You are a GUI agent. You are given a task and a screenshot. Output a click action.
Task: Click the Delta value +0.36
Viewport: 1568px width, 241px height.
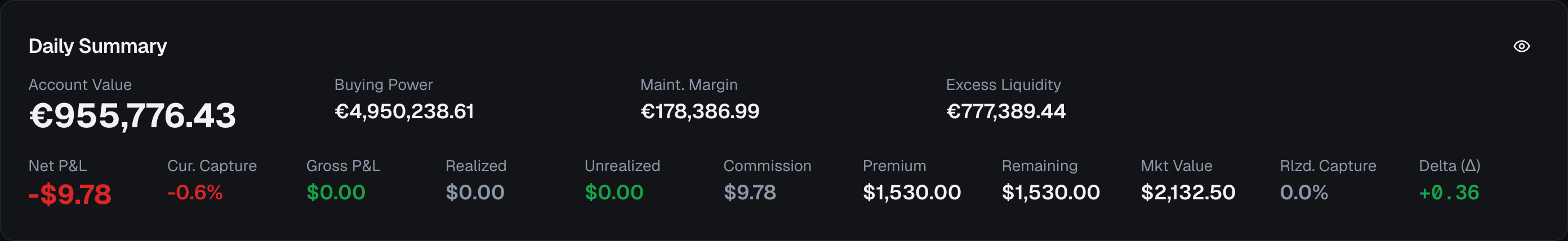(x=1449, y=193)
